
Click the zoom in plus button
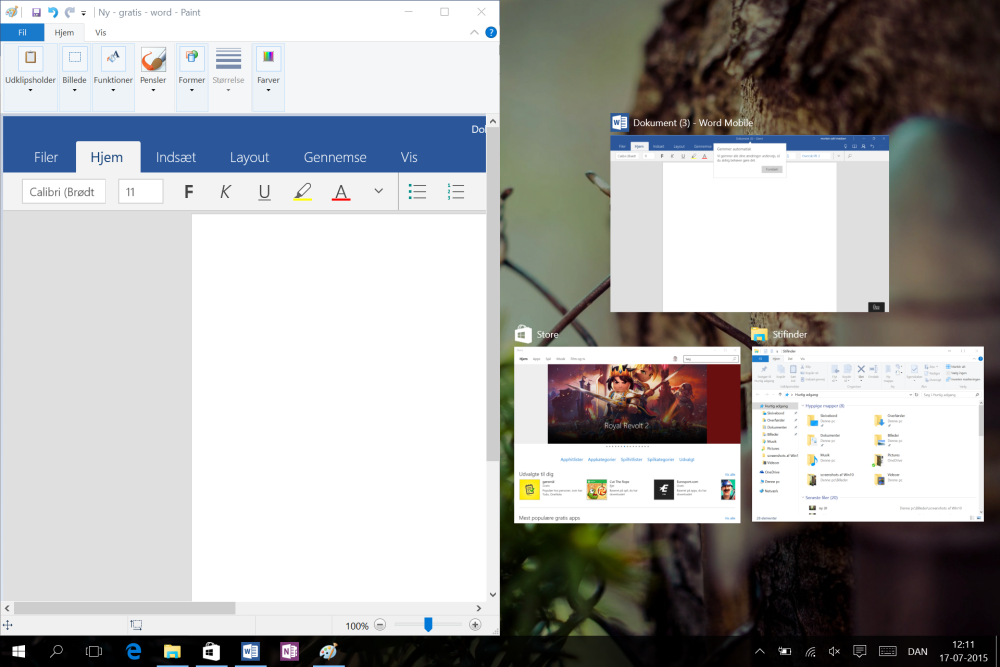pos(475,625)
